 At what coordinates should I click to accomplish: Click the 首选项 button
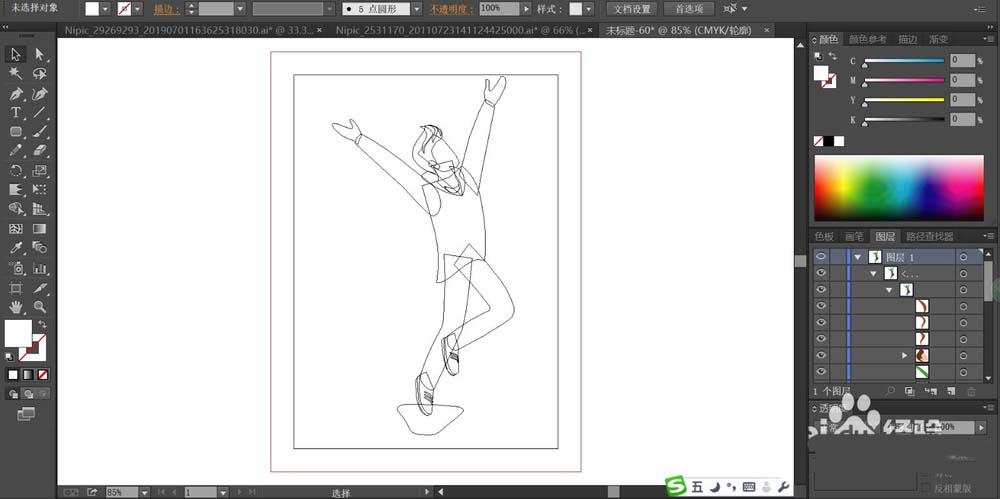[689, 9]
